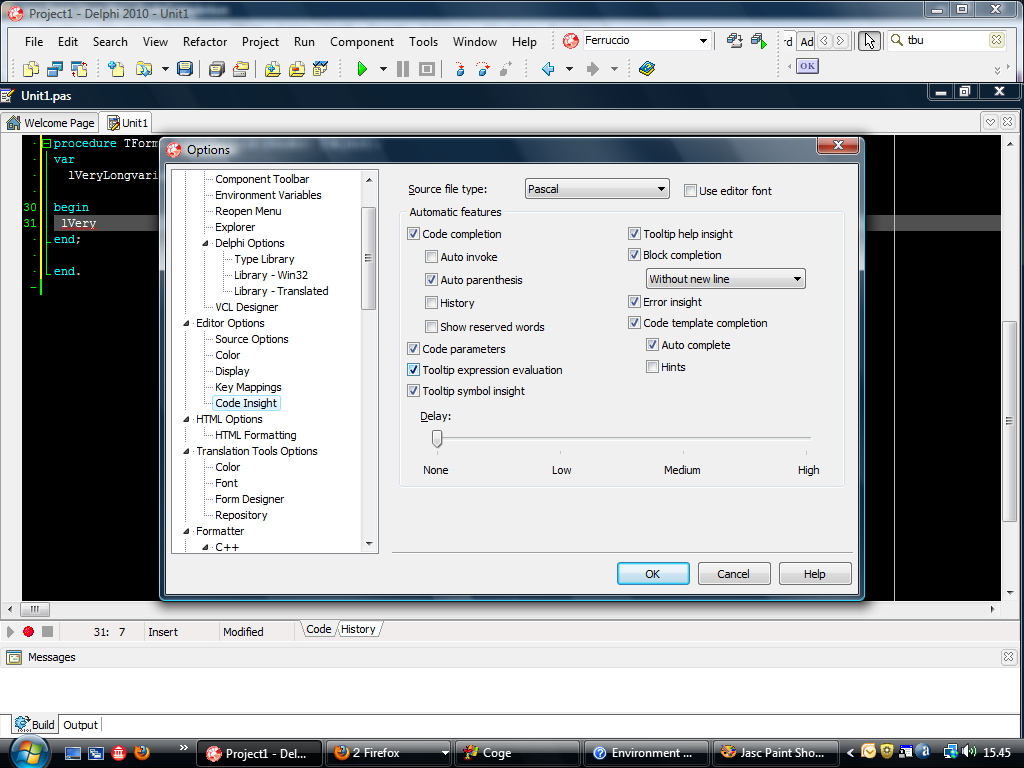Collapse the Editor Options tree node
This screenshot has height=768, width=1024.
click(185, 323)
